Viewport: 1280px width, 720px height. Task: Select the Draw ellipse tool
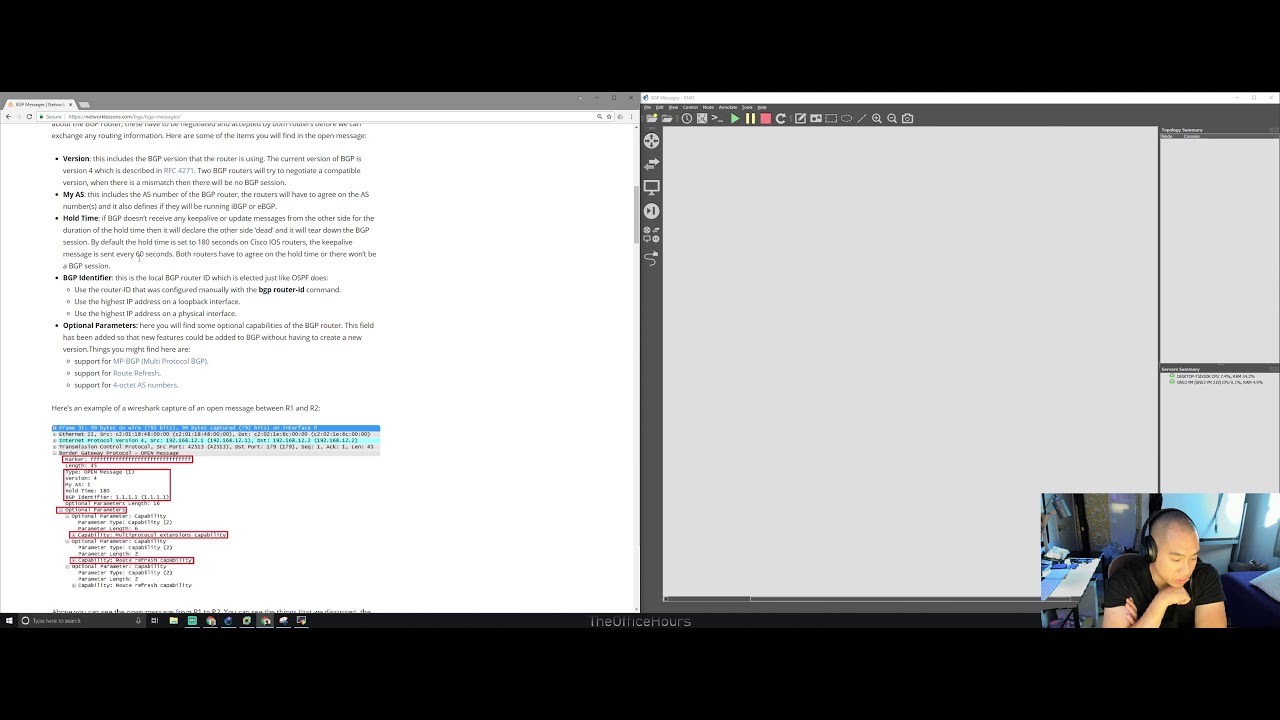click(x=846, y=118)
